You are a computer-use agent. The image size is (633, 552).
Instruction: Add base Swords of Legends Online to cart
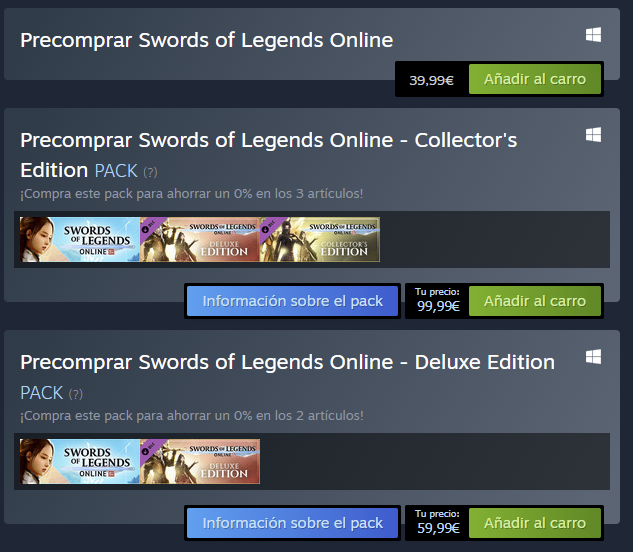pyautogui.click(x=535, y=79)
